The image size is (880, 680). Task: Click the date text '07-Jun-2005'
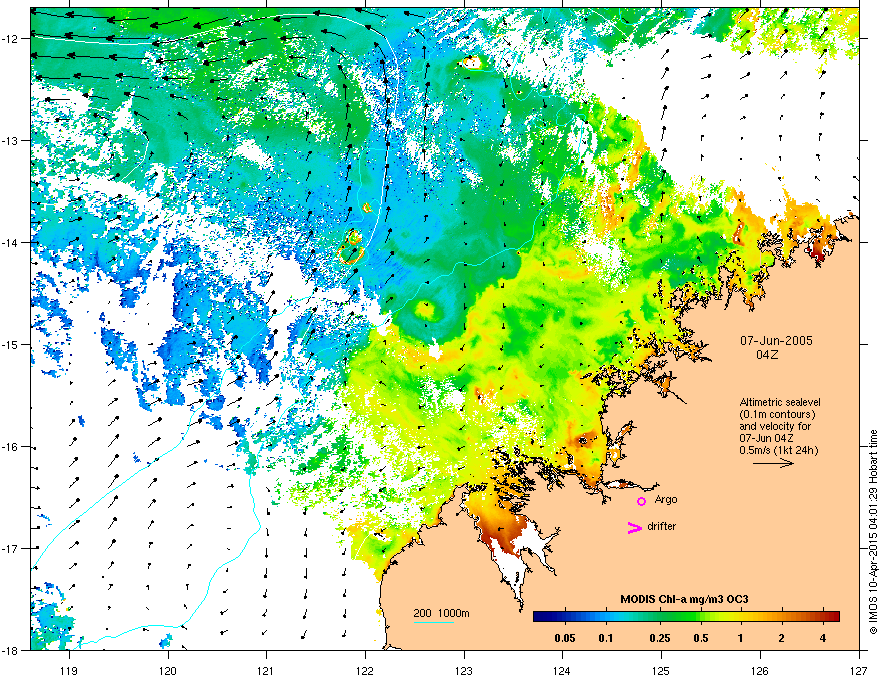(x=776, y=341)
